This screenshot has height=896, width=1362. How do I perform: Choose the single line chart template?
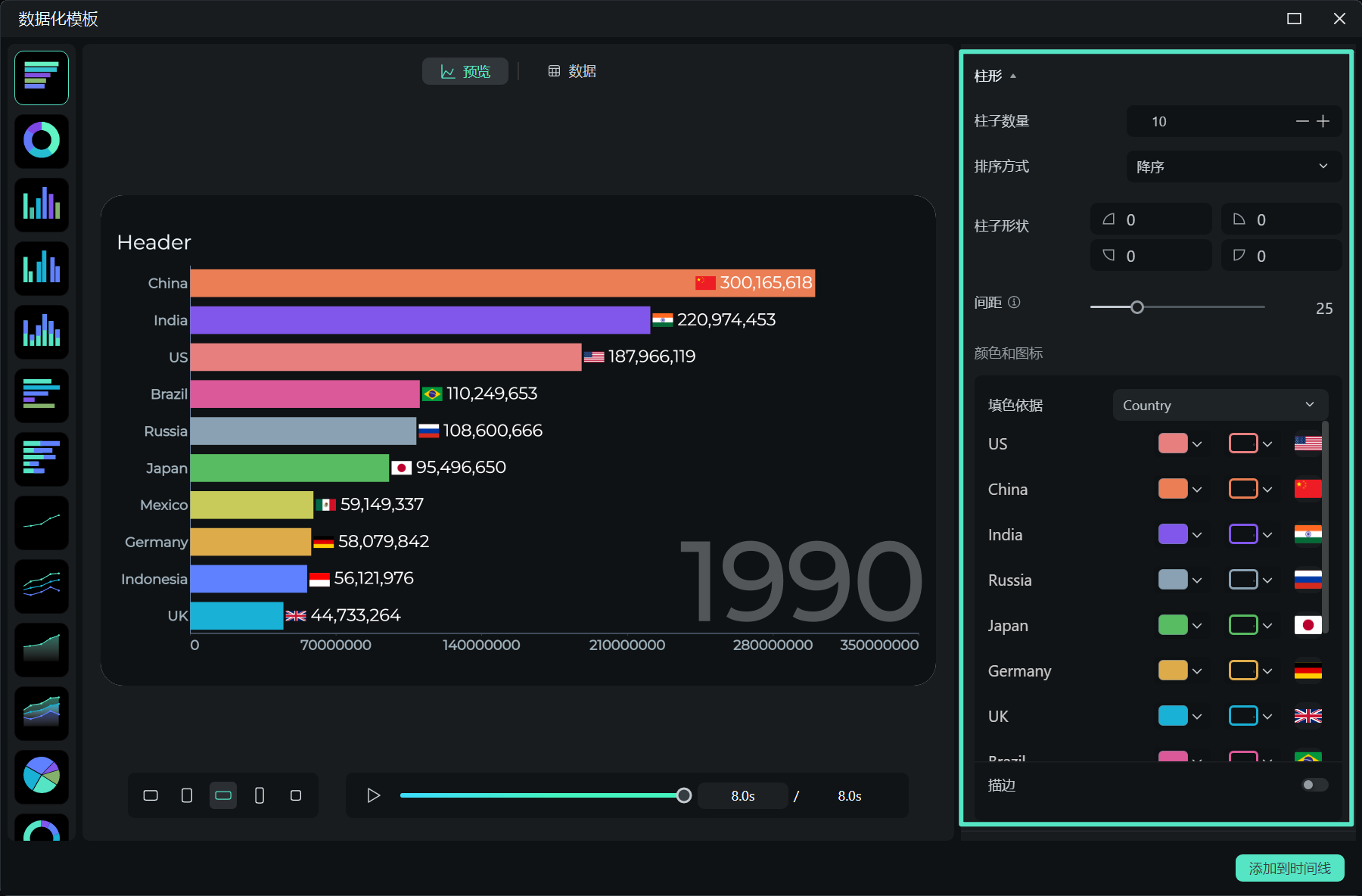(42, 522)
